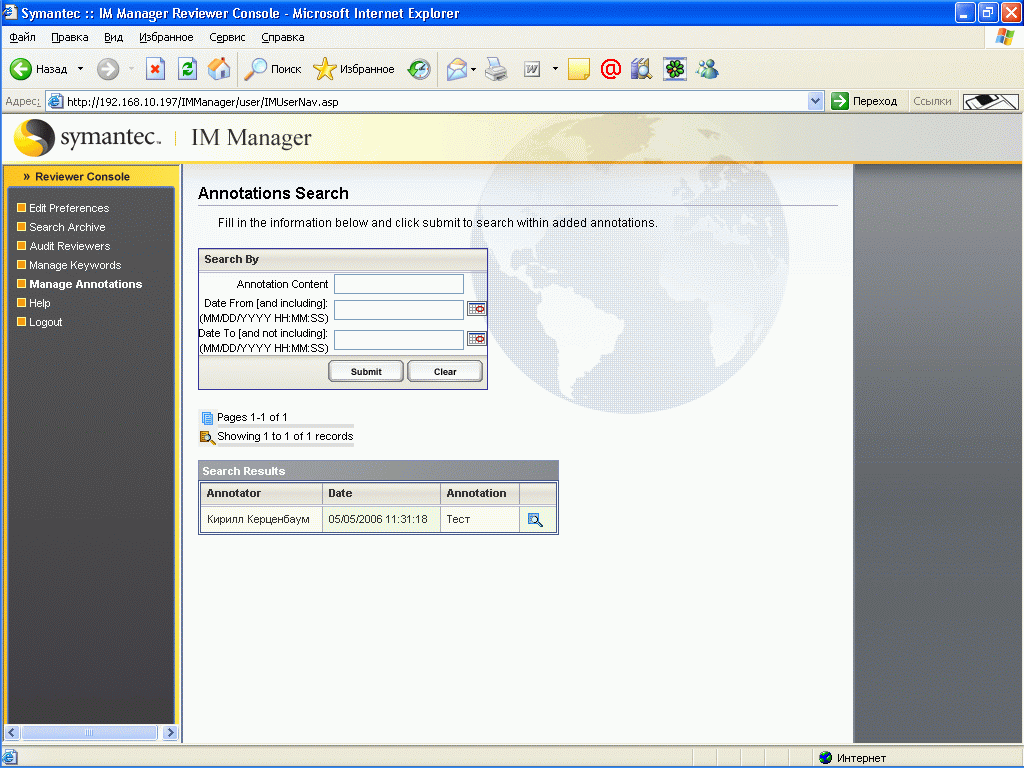This screenshot has width=1024, height=768.
Task: Expand the Edit with Word dropdown arrow
Action: [555, 69]
